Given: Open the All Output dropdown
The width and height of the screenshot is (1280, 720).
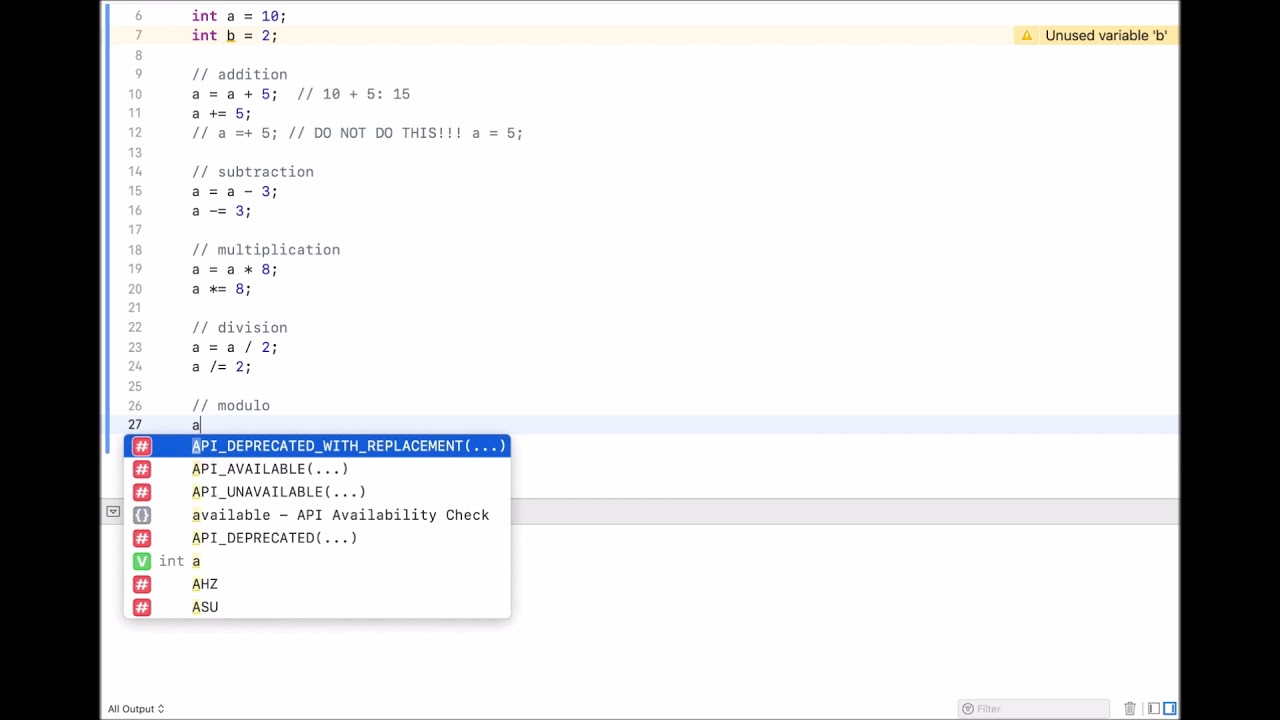Looking at the screenshot, I should (x=136, y=709).
